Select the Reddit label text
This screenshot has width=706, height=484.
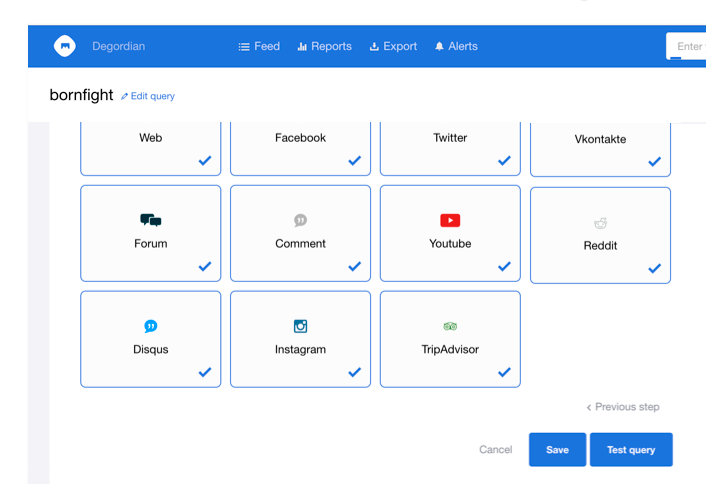600,246
